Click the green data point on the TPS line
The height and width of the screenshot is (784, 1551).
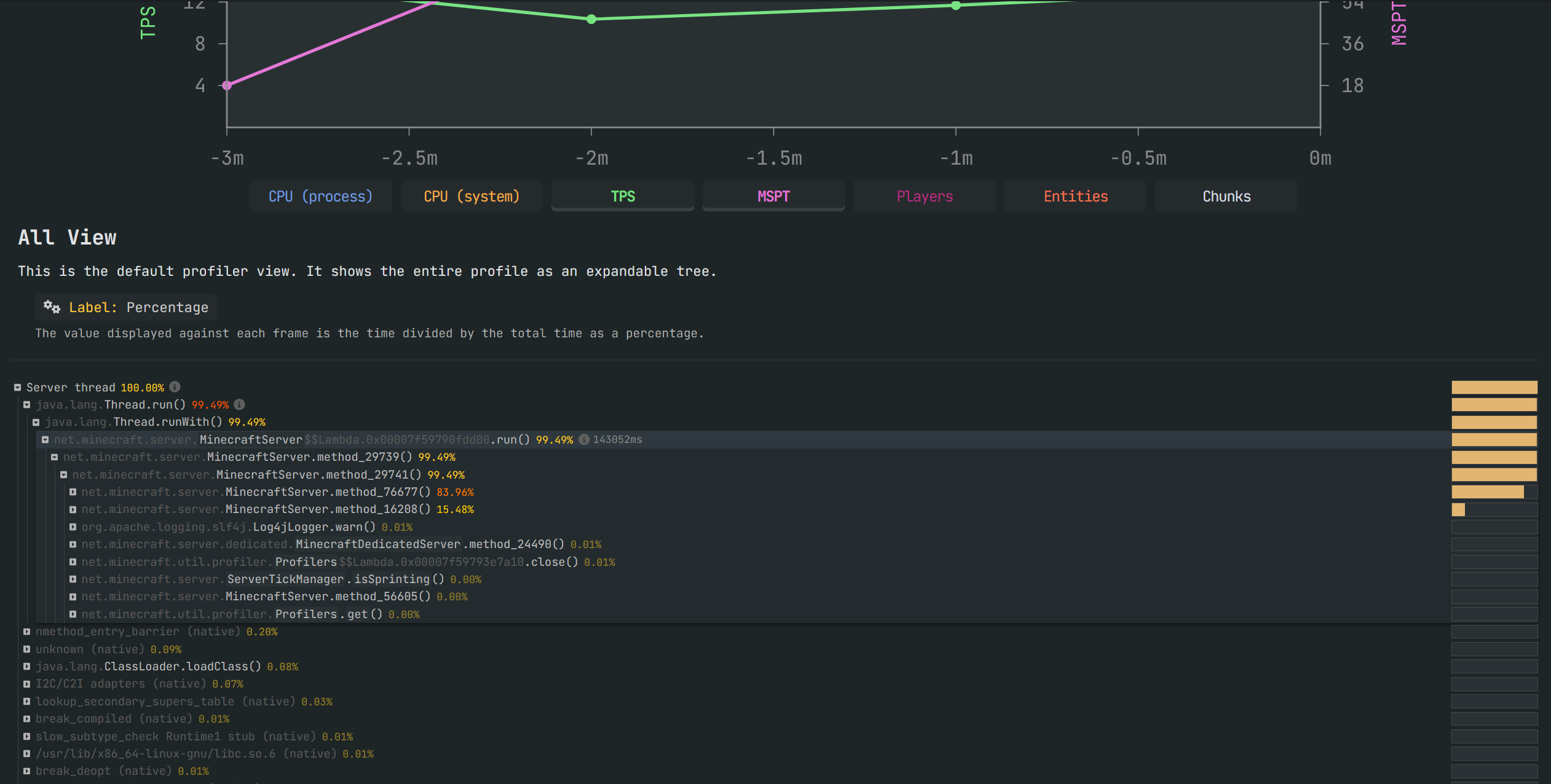click(591, 19)
